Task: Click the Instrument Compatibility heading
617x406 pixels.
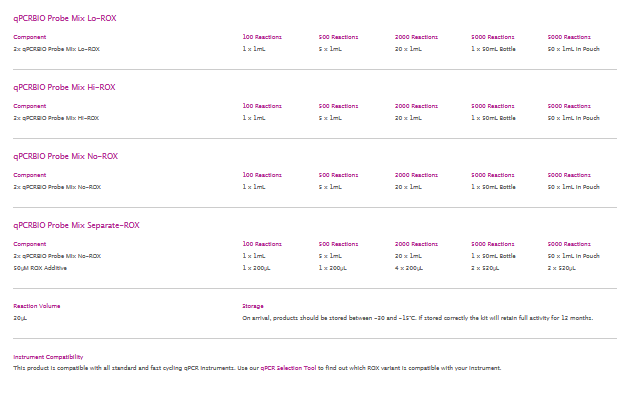Action: coord(48,357)
